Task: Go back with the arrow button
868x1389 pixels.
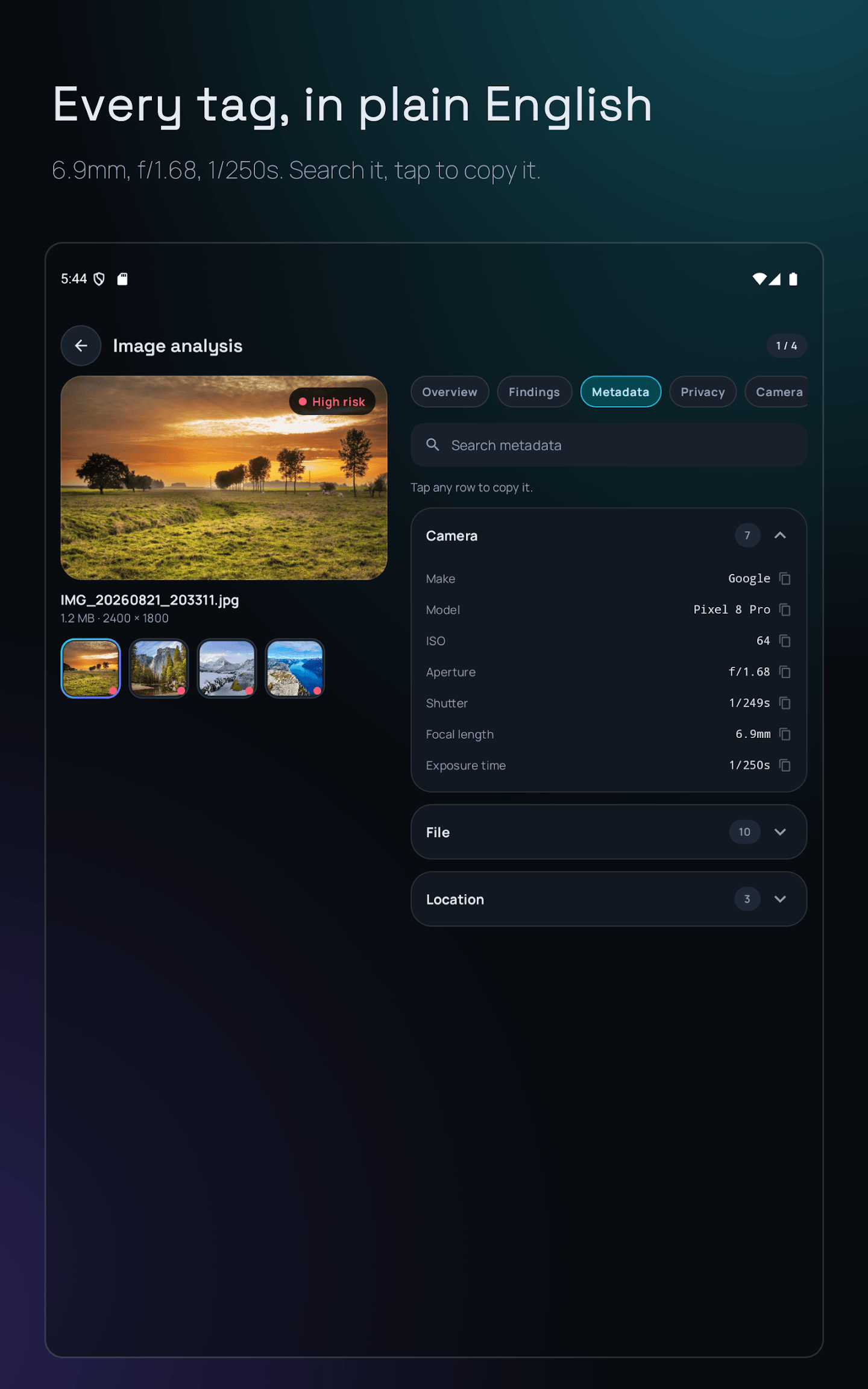Action: (81, 345)
